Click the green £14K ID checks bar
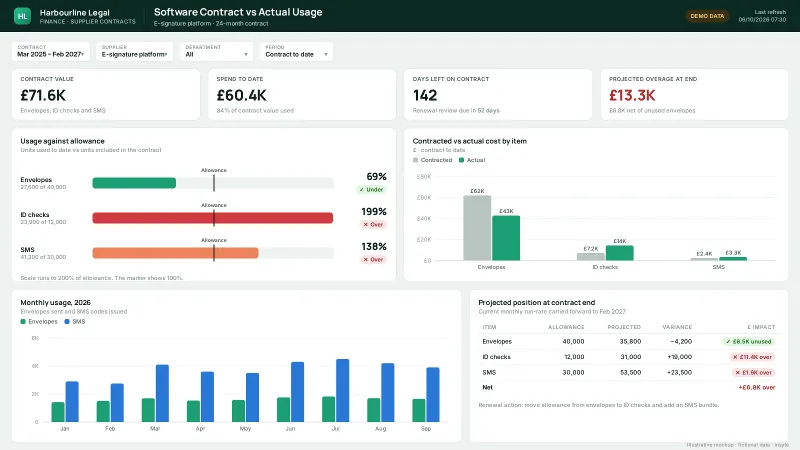The width and height of the screenshot is (800, 450). 619,253
